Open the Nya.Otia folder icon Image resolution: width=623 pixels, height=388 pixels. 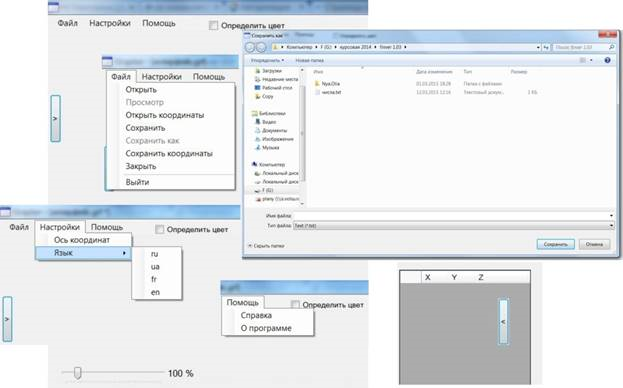(317, 84)
